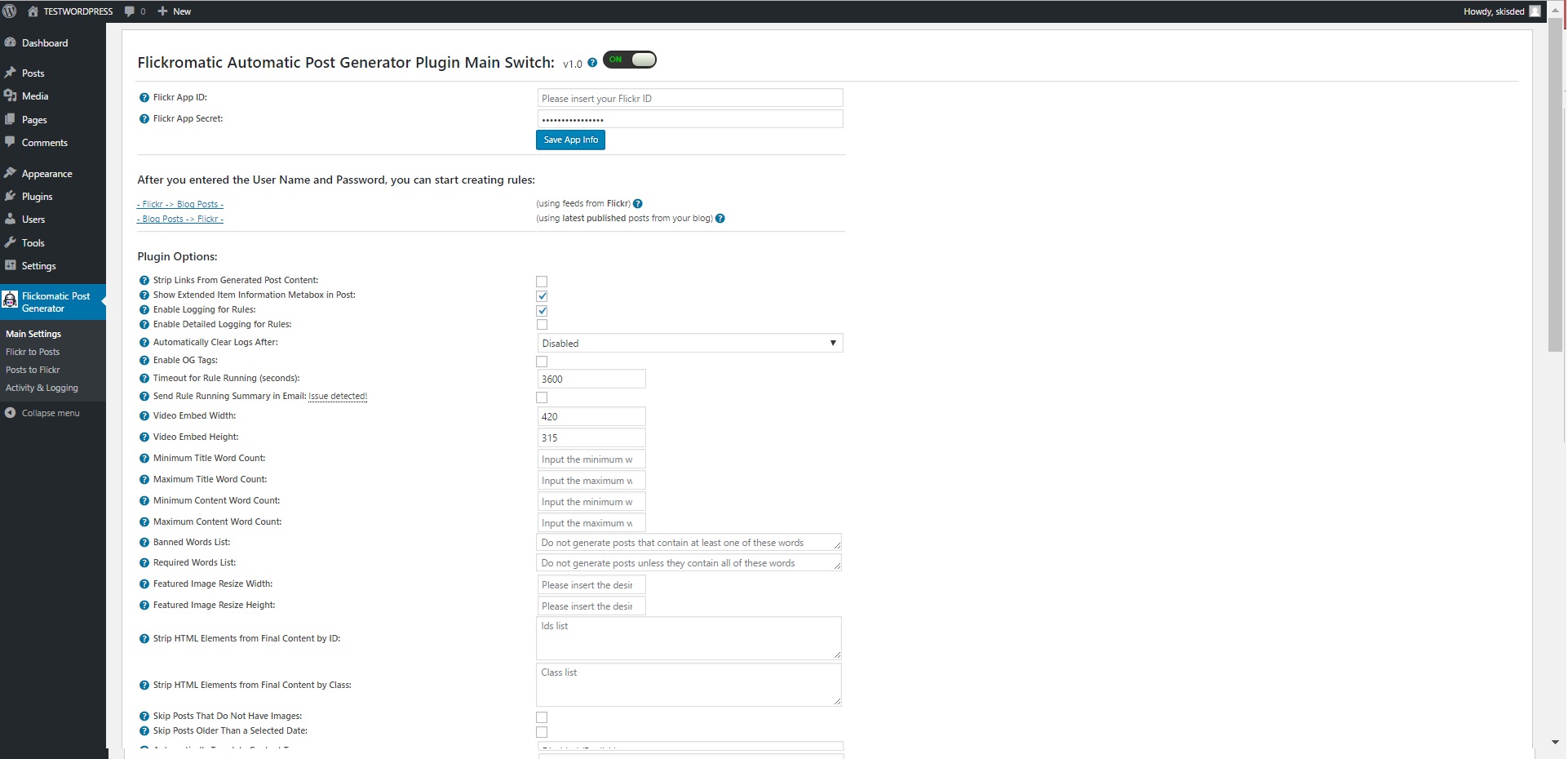This screenshot has width=1568, height=759.
Task: Follow the 'Blog Posts -> Flickr' link
Action: click(x=180, y=219)
